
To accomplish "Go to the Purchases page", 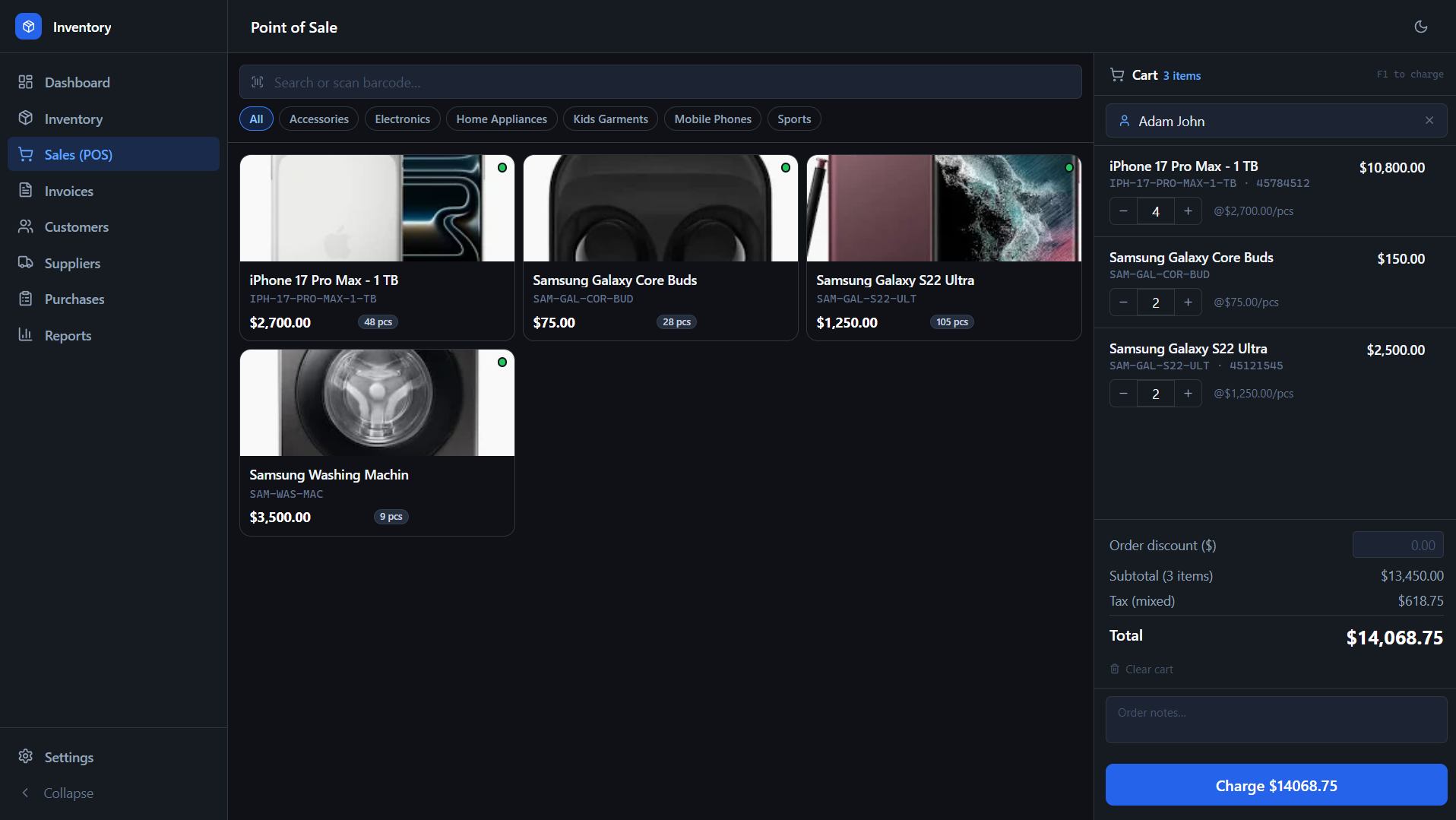I will tap(113, 299).
